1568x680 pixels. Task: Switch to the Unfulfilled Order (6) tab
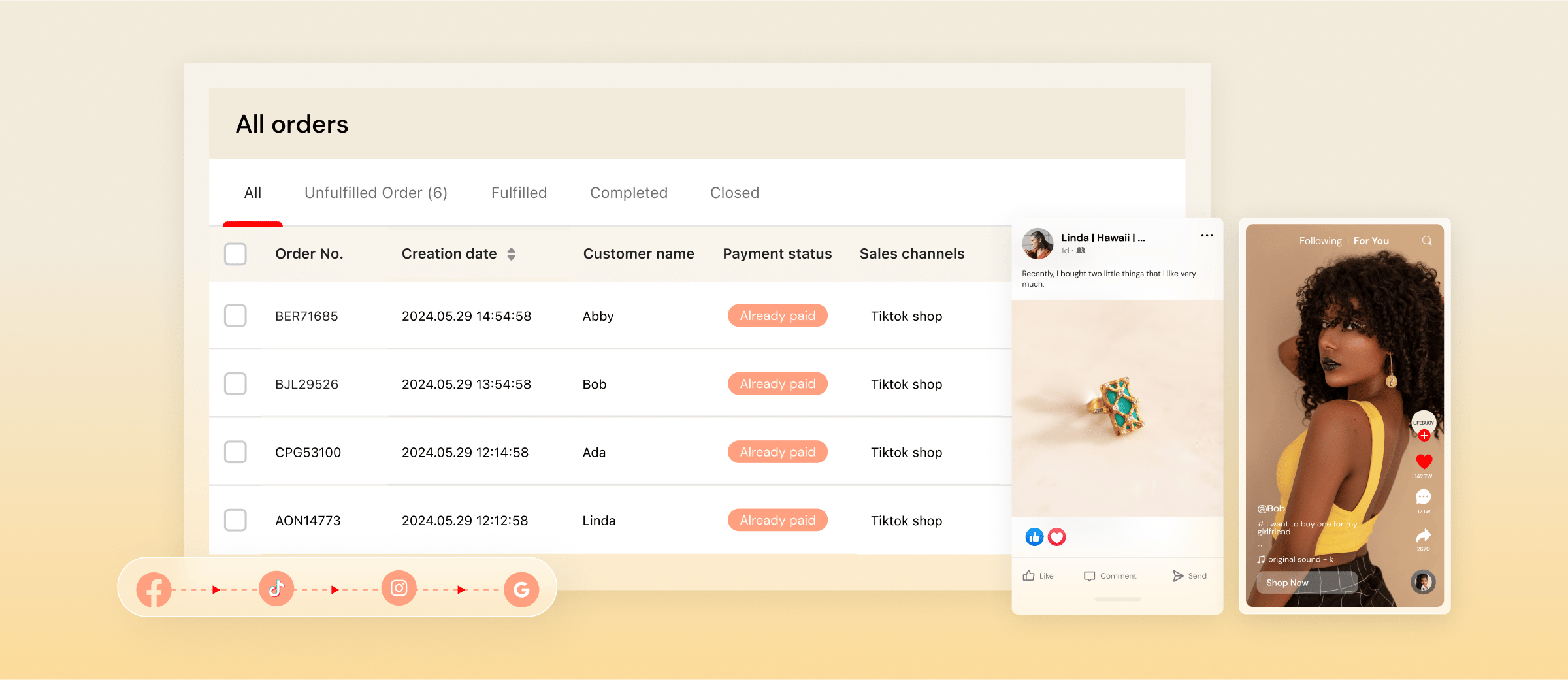coord(376,193)
